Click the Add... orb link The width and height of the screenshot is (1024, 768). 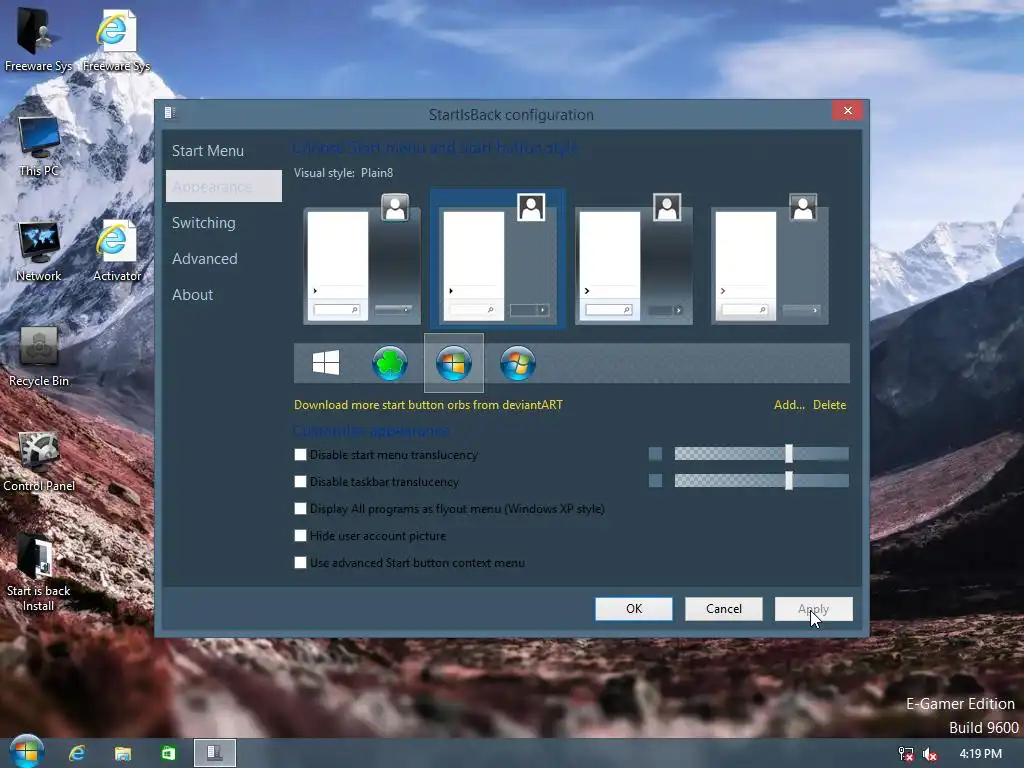click(x=789, y=405)
